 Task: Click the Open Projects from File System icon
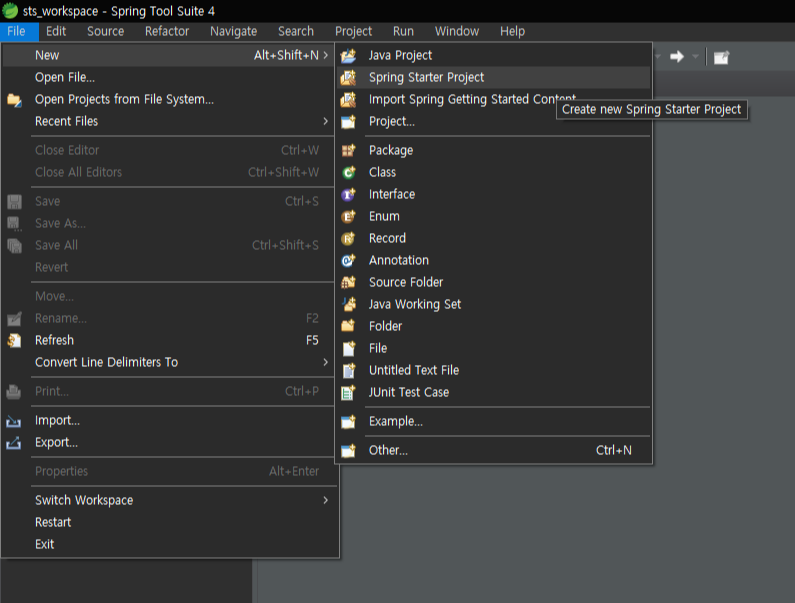tap(14, 100)
